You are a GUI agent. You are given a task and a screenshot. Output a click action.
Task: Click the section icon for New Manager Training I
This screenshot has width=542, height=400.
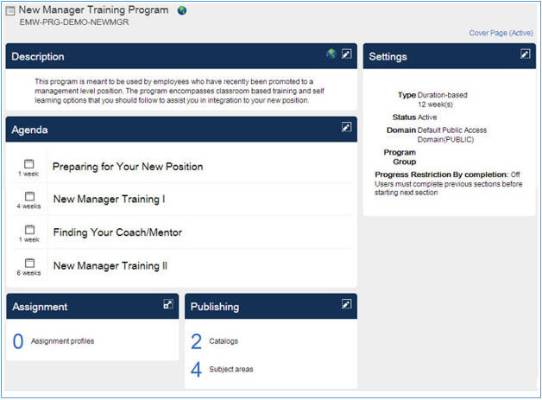tap(30, 196)
